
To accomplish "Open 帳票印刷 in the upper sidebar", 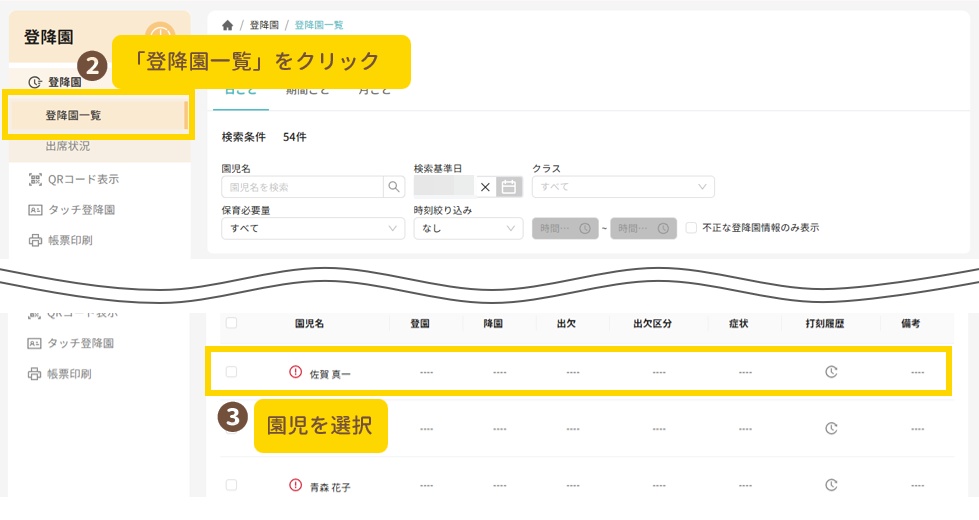I will (x=69, y=240).
